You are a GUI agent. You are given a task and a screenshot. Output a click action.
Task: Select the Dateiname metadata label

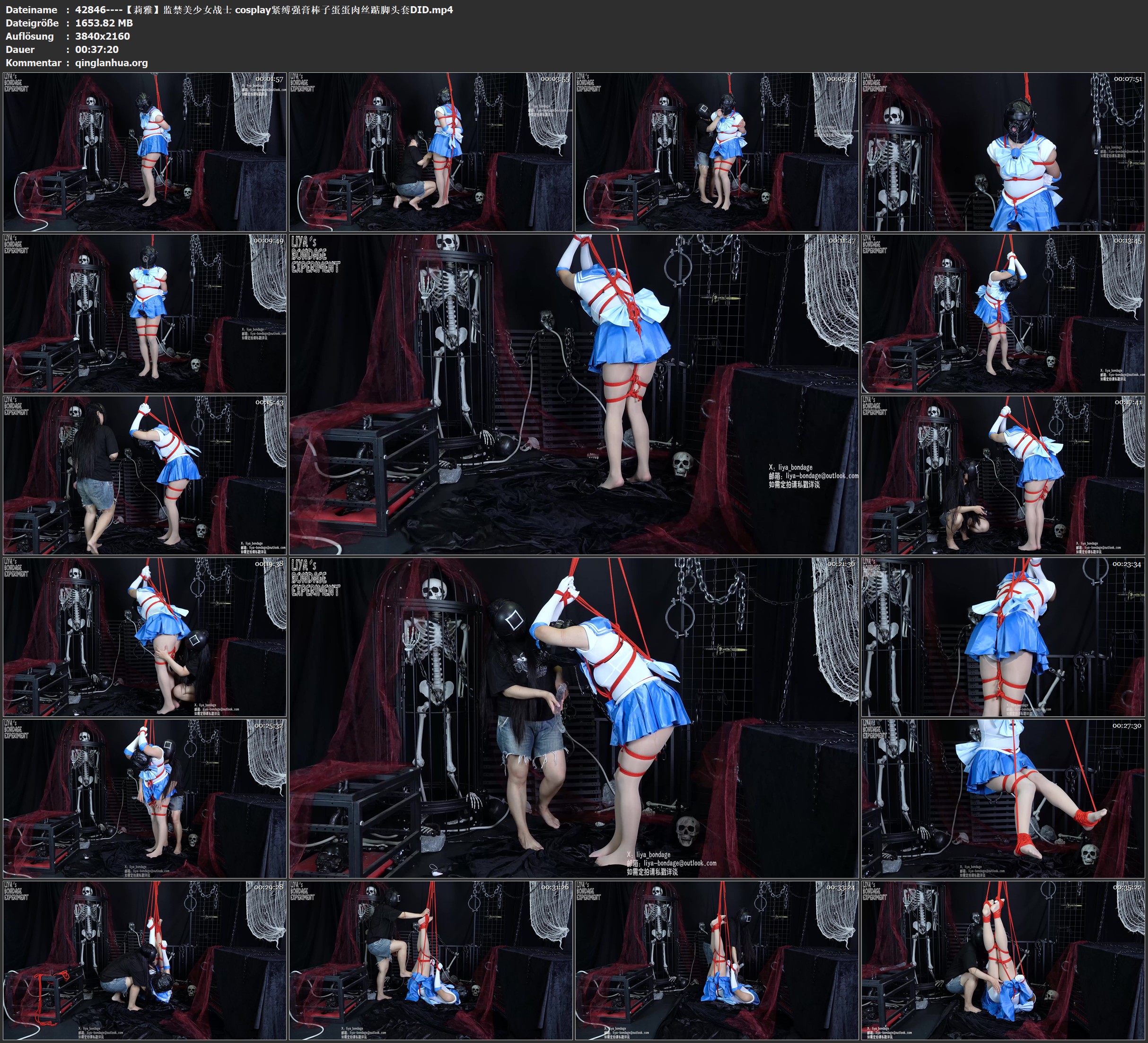point(33,9)
